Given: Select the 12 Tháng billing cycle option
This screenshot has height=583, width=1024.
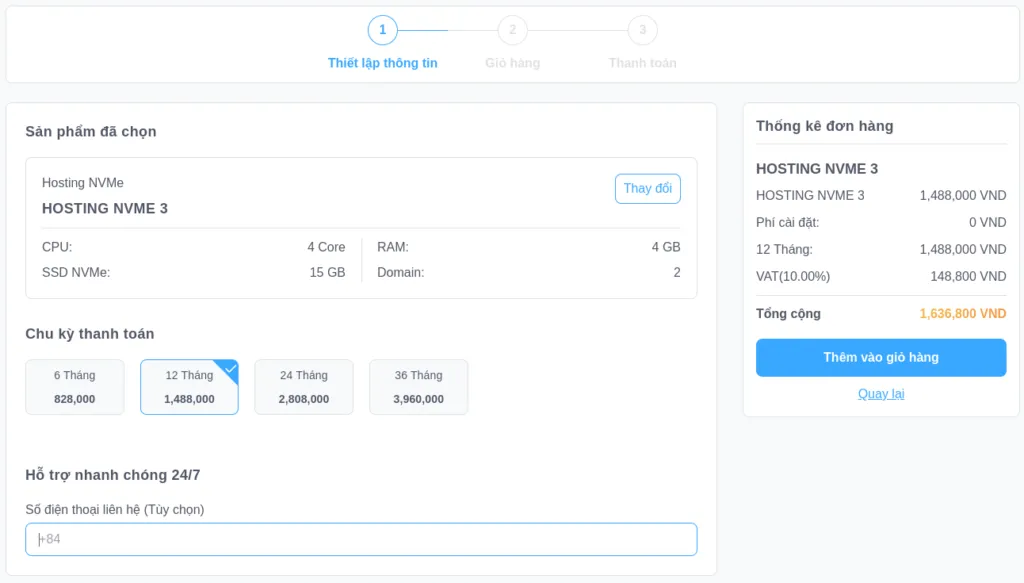Looking at the screenshot, I should coord(189,387).
